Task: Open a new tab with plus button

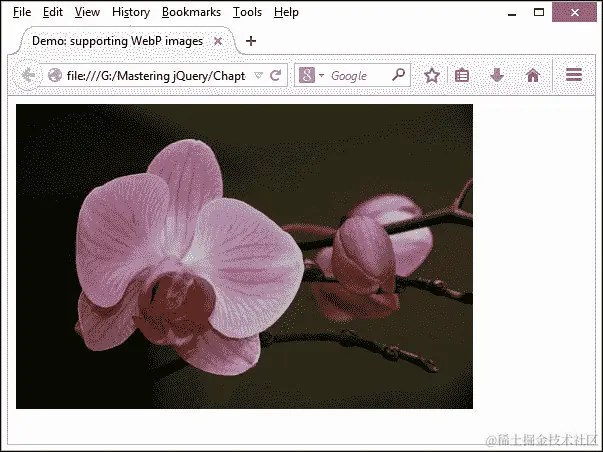Action: pyautogui.click(x=251, y=41)
